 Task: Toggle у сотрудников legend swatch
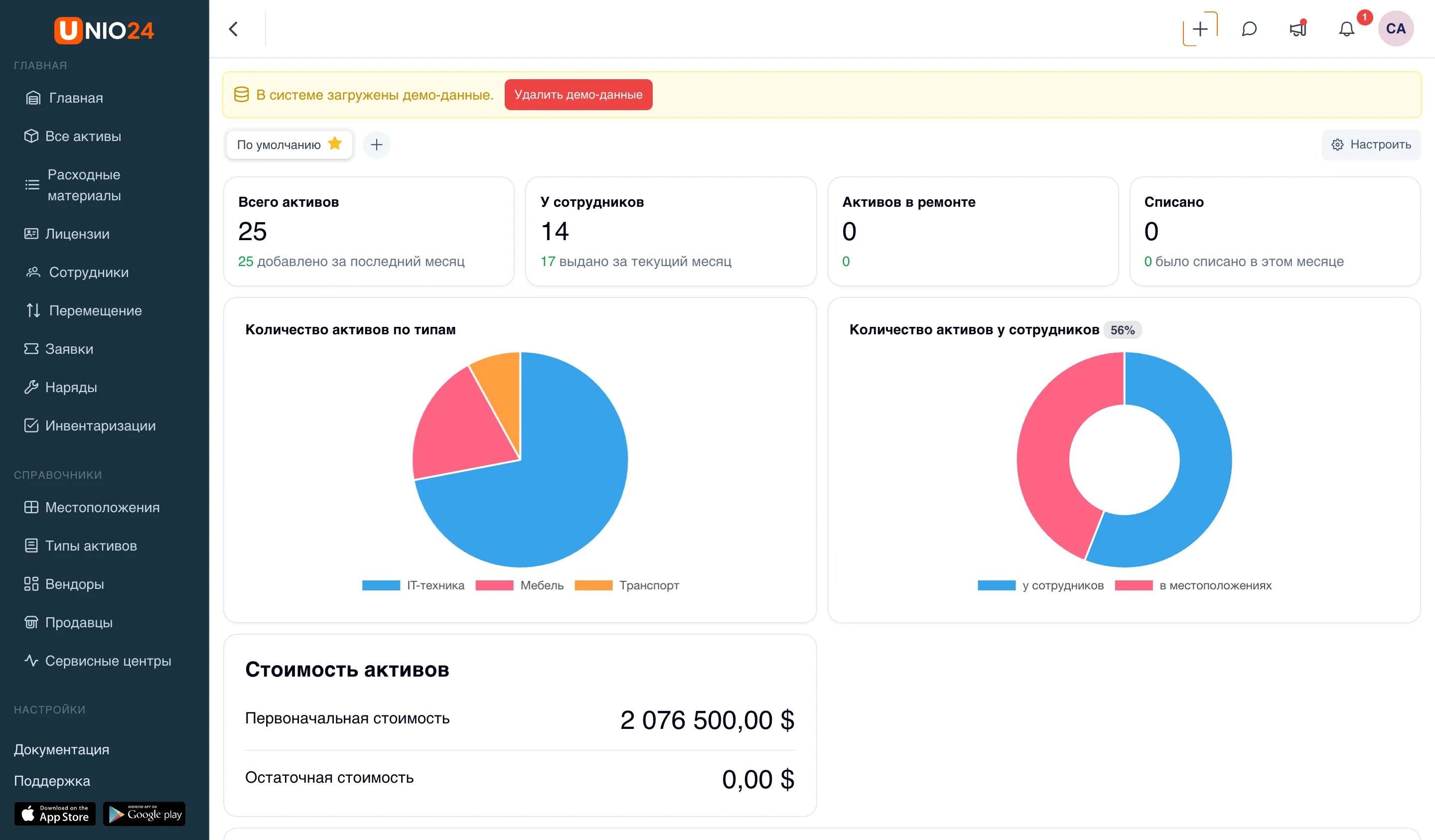[x=997, y=585]
